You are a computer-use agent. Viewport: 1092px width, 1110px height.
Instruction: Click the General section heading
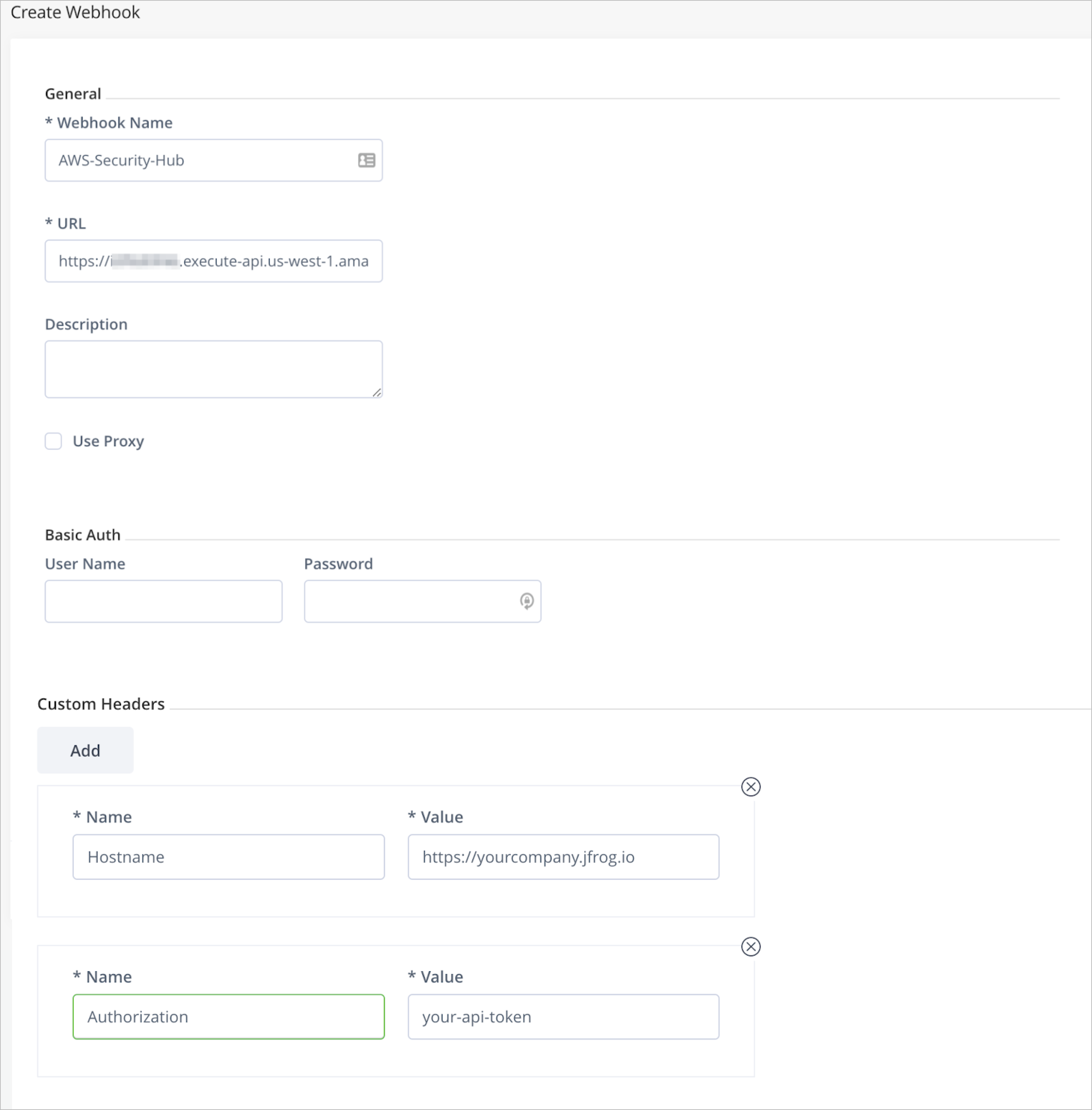pos(73,94)
